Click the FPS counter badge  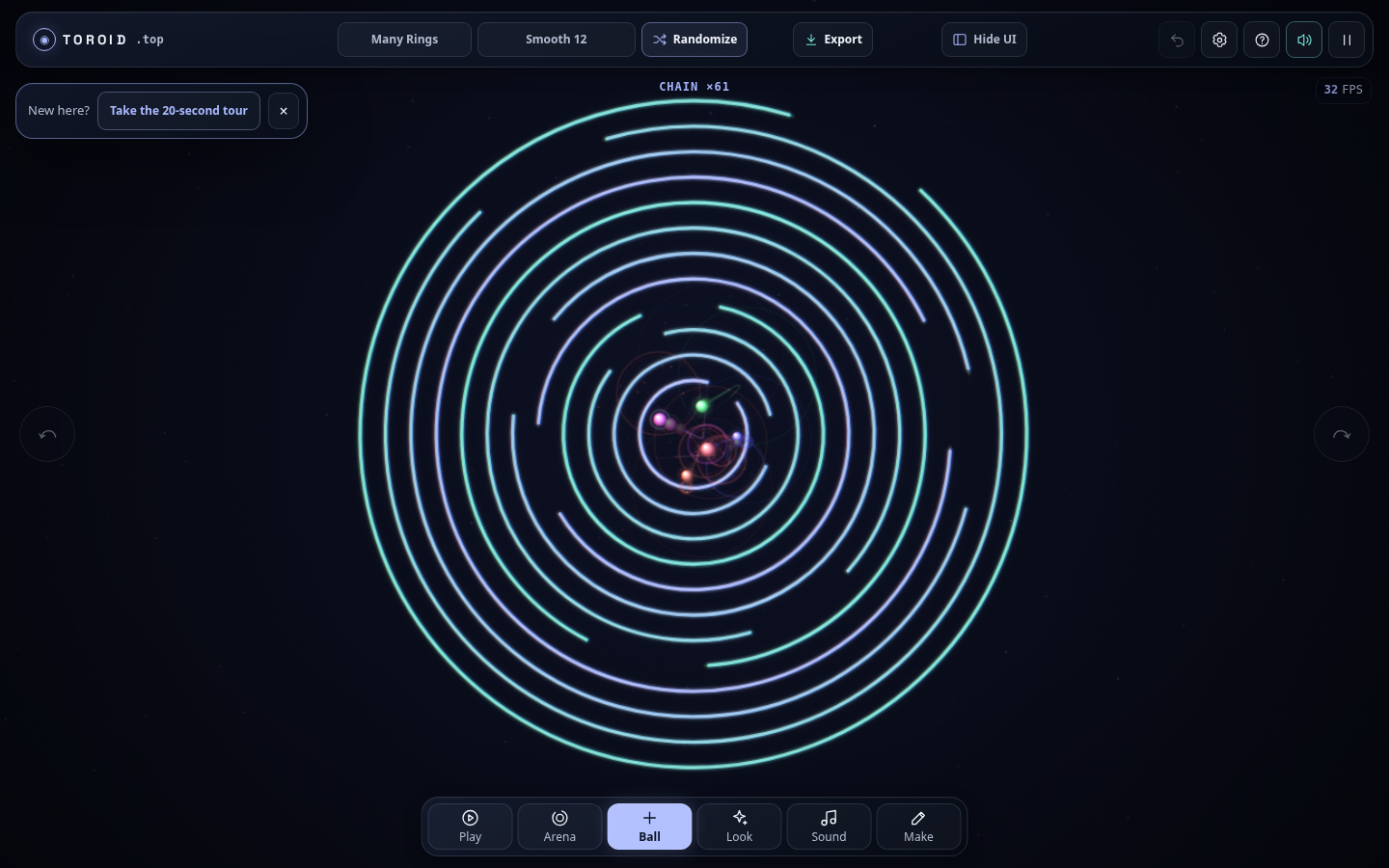coord(1343,90)
